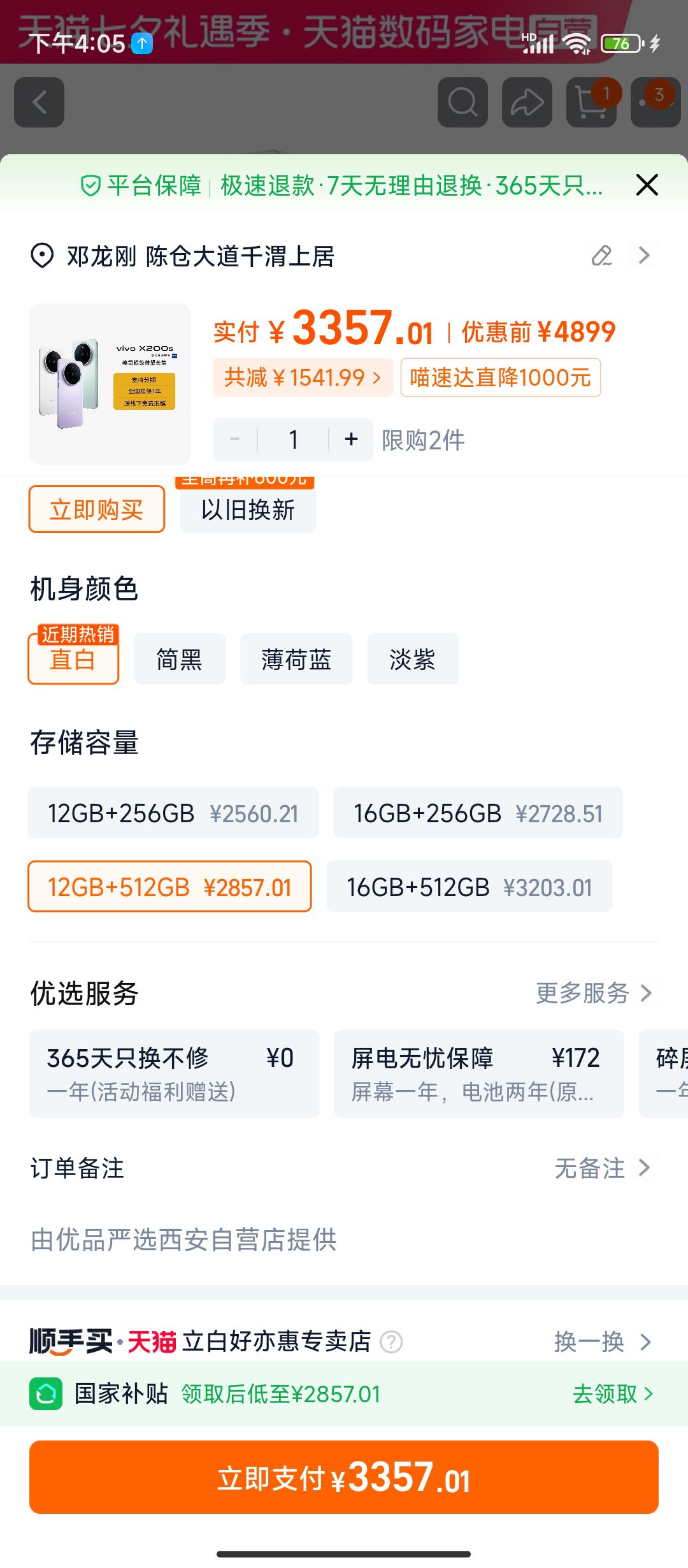Select 16GB+512GB storage option

(469, 887)
